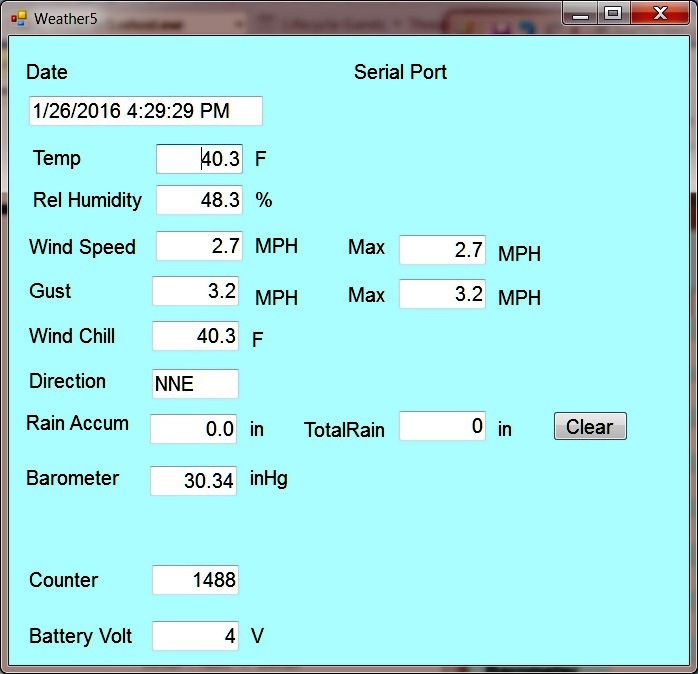Click the Rel Humidity label

[x=87, y=200]
